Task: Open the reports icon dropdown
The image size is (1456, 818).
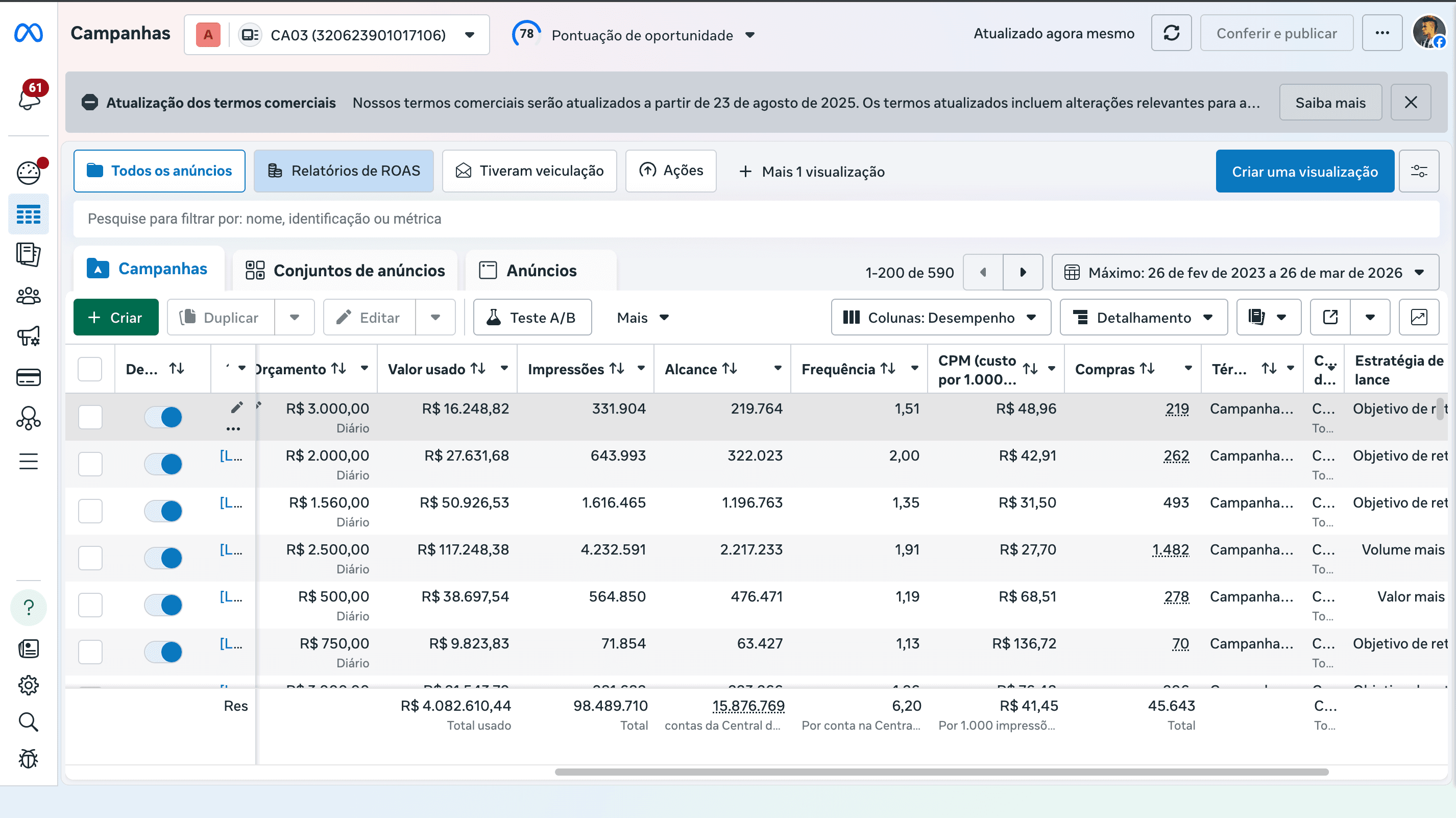Action: 1269,317
